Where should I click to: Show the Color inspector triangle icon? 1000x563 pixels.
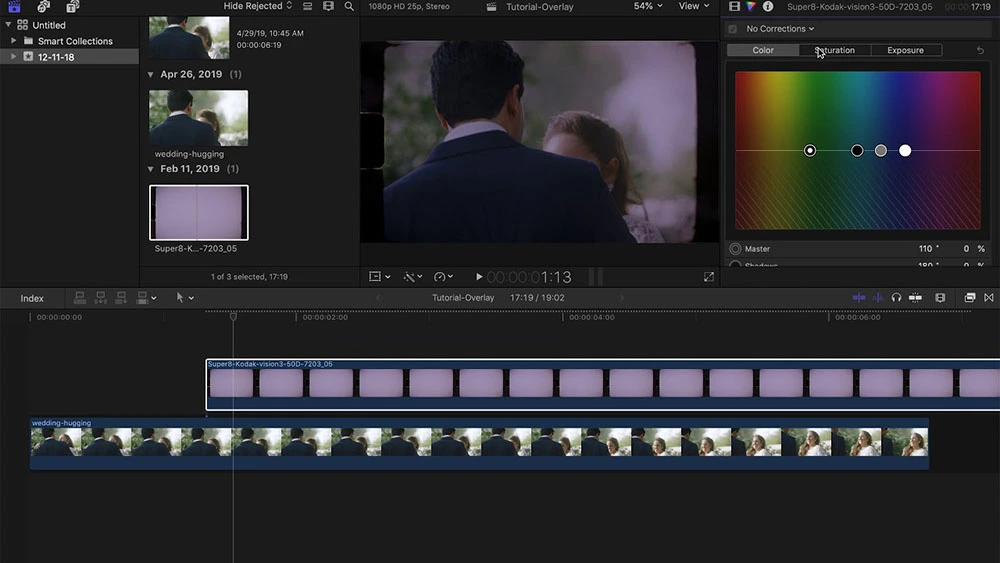point(751,6)
